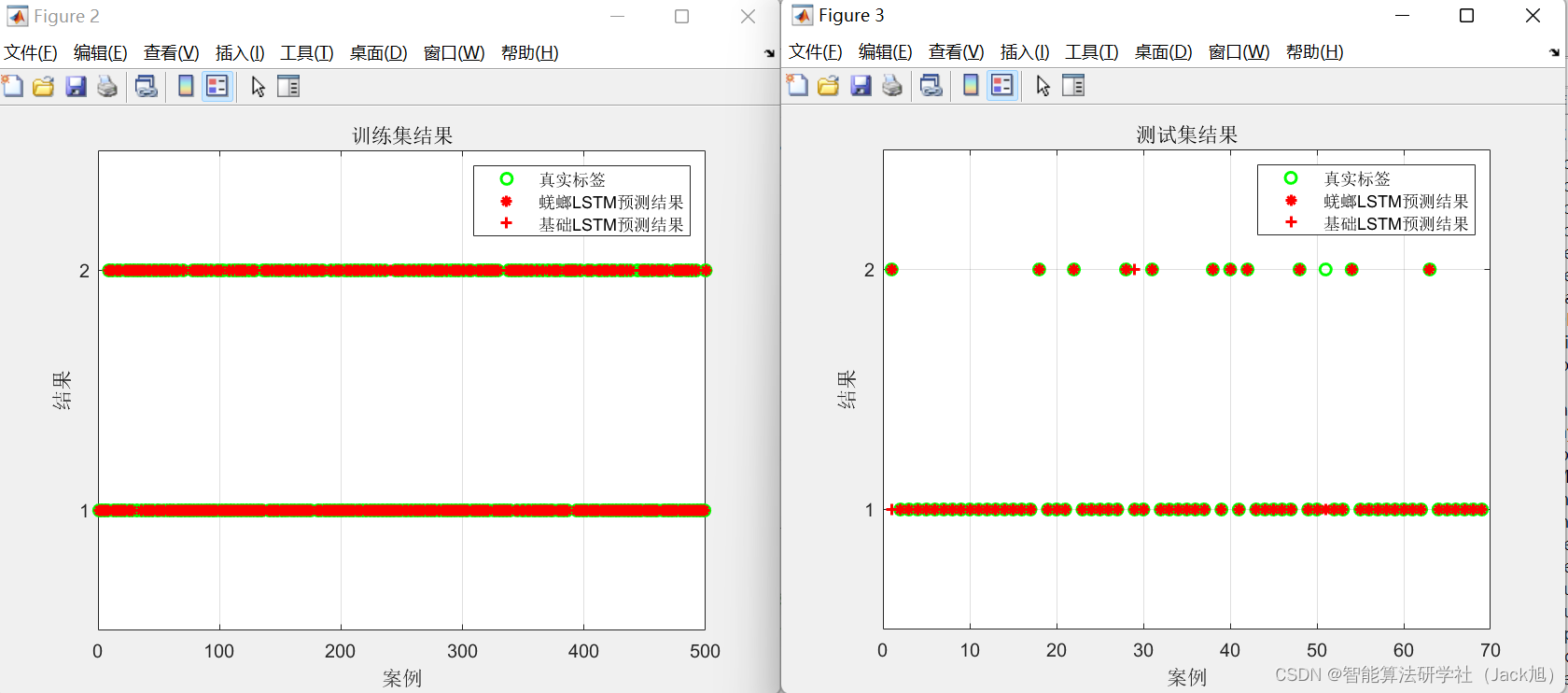This screenshot has width=1568, height=693.
Task: Click Link Plot icon in Figure 2 toolbar
Action: [x=146, y=87]
